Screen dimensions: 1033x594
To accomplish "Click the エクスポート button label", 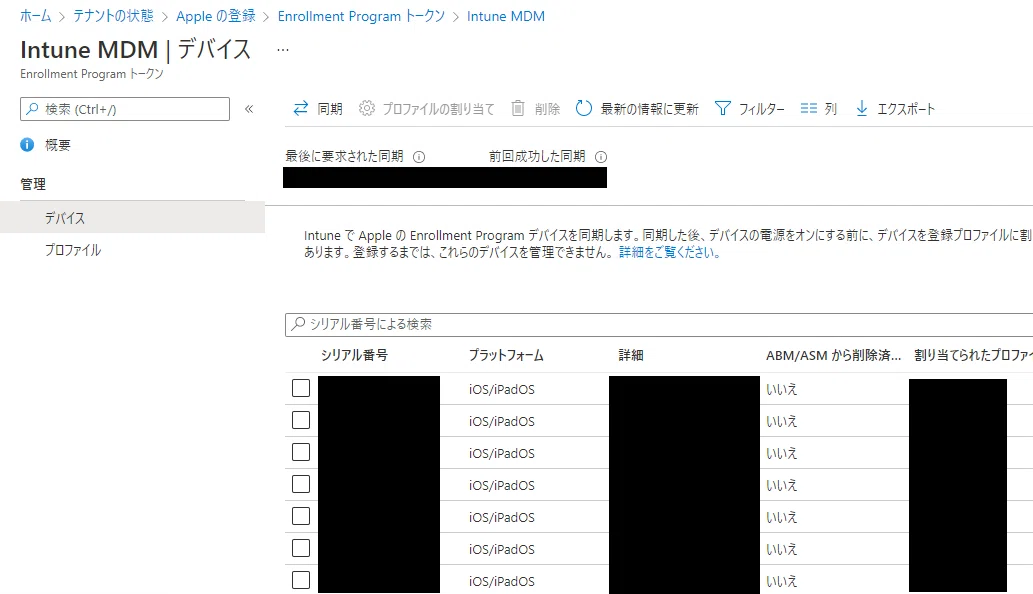I will click(906, 109).
